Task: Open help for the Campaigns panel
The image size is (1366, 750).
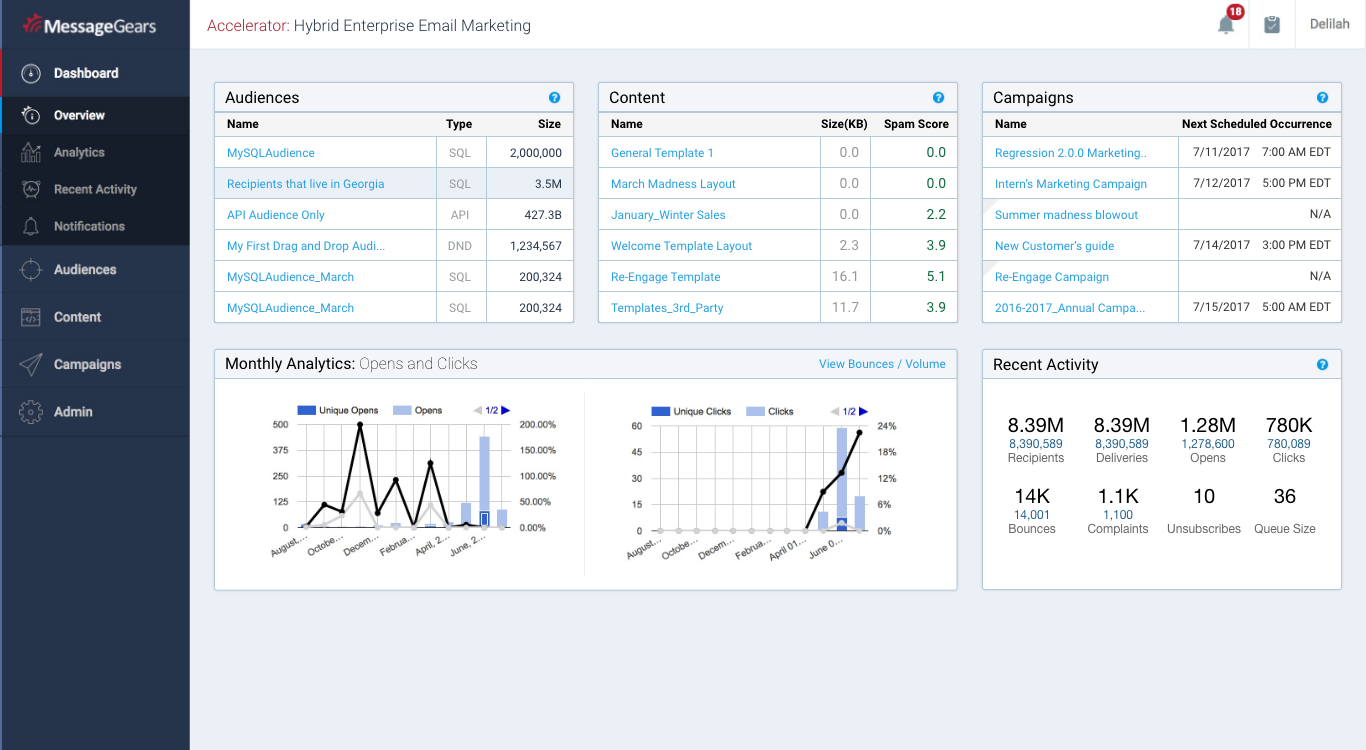Action: [x=1322, y=98]
